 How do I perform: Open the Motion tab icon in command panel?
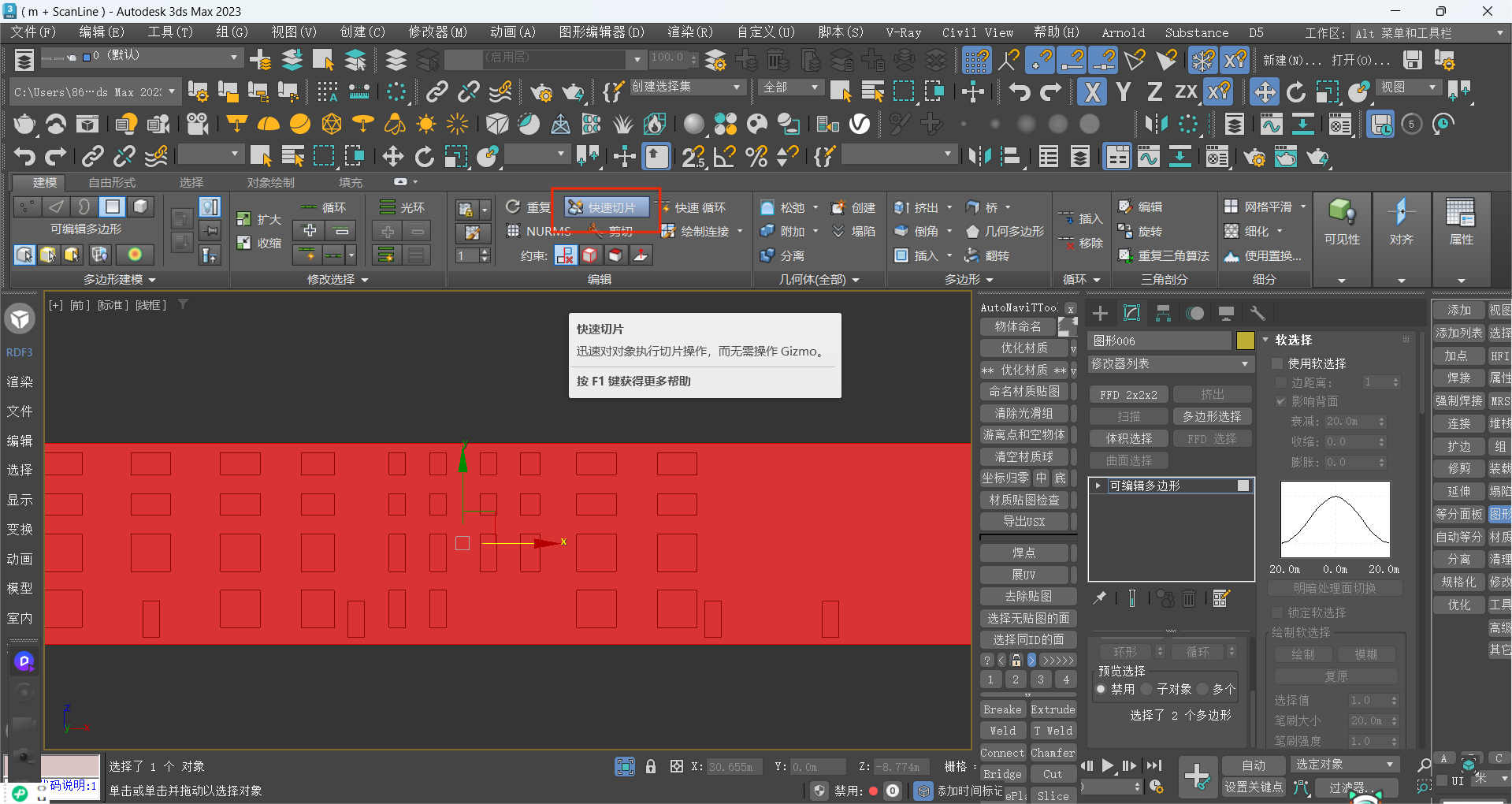(x=1194, y=313)
